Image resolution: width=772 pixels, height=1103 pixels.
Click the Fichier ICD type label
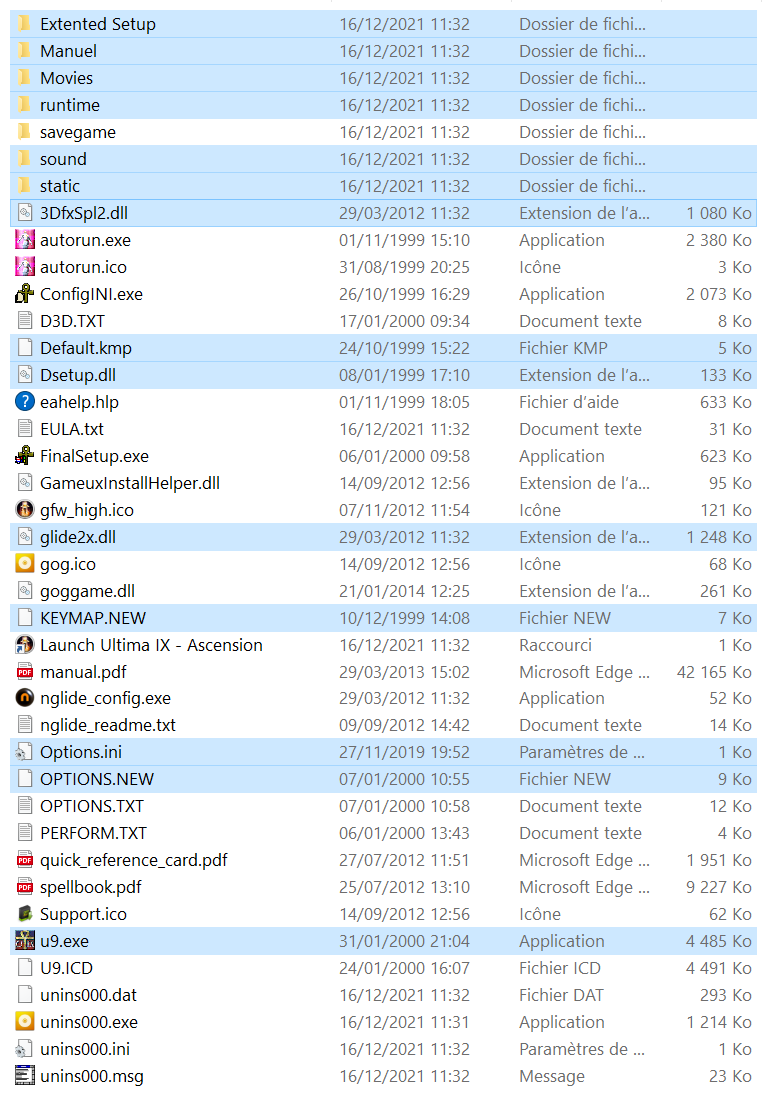pyautogui.click(x=560, y=968)
